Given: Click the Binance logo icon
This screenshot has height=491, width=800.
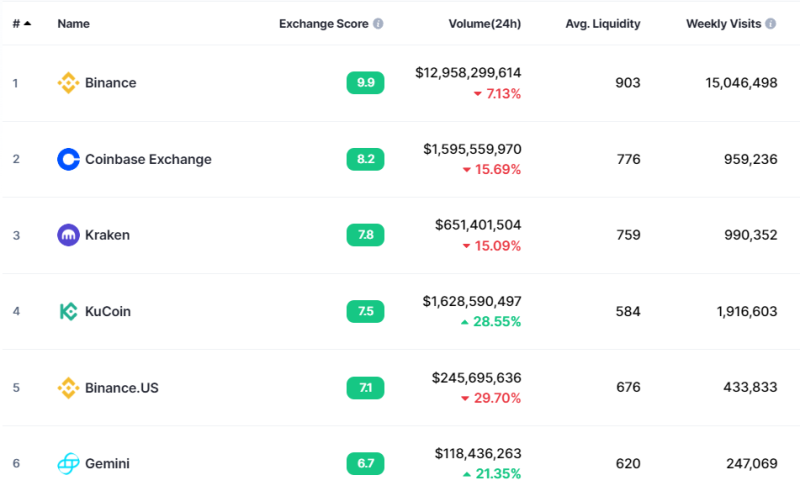Looking at the screenshot, I should tap(68, 83).
